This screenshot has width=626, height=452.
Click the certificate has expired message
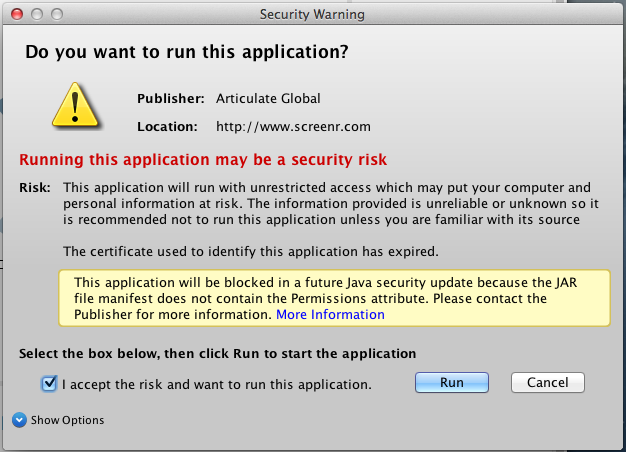pos(250,250)
